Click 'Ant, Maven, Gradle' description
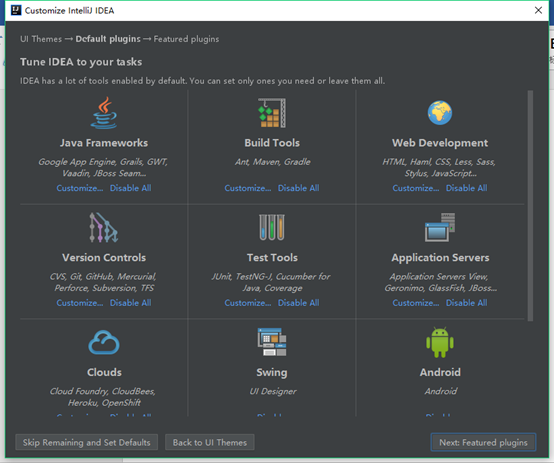The height and width of the screenshot is (463, 554). (272, 162)
